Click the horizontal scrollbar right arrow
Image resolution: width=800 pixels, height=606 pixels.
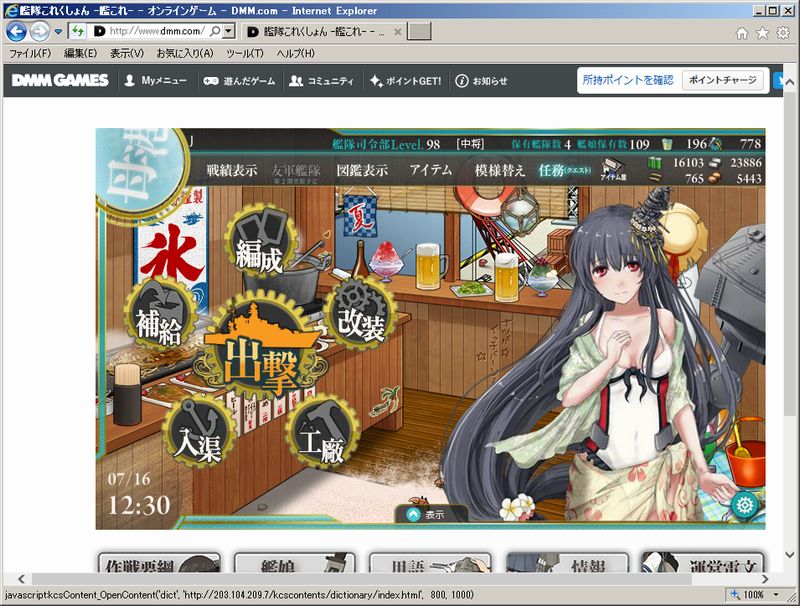tap(764, 578)
